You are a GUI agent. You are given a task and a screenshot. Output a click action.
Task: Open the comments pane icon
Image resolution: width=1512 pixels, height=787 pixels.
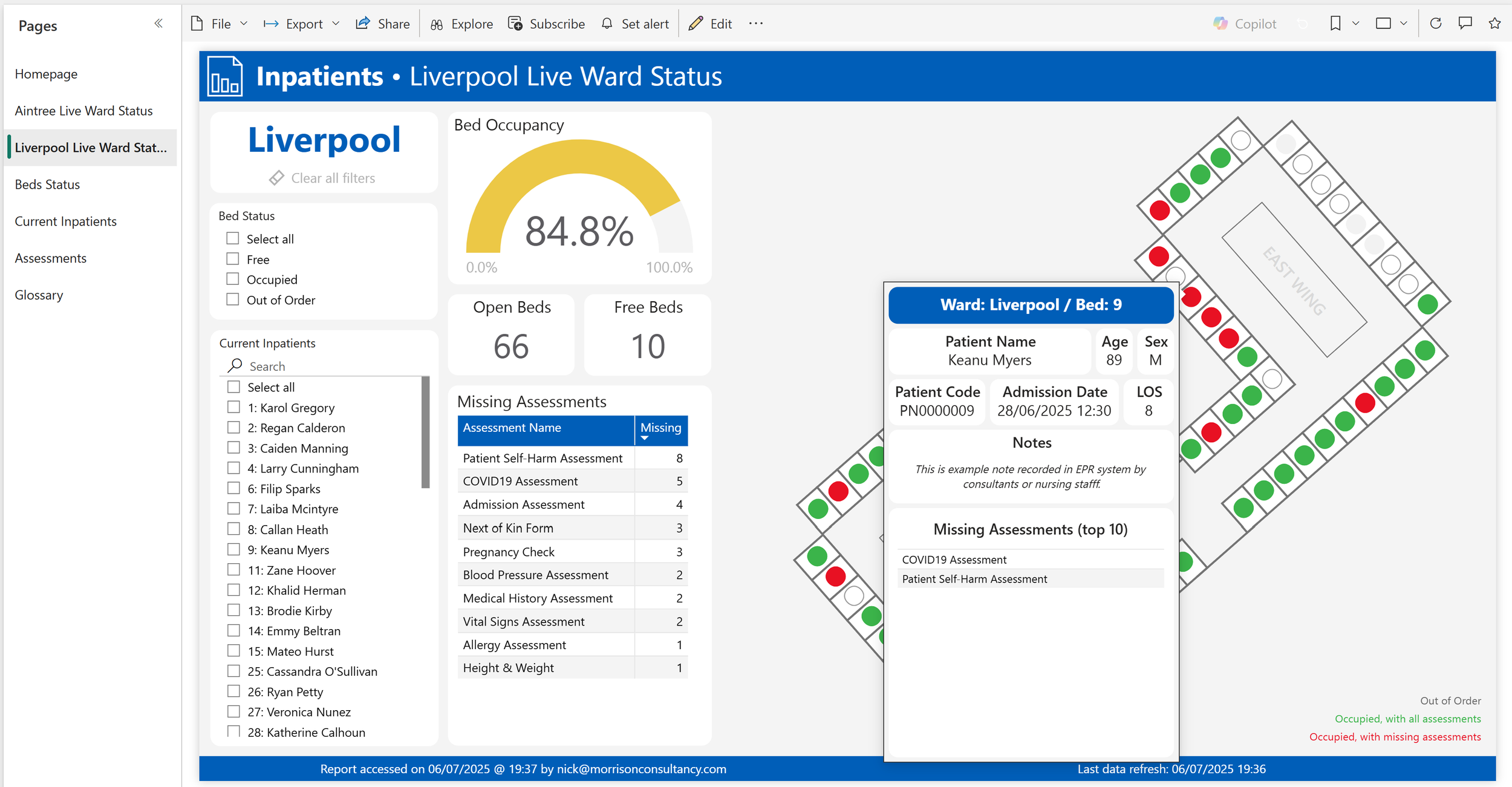pyautogui.click(x=1465, y=24)
